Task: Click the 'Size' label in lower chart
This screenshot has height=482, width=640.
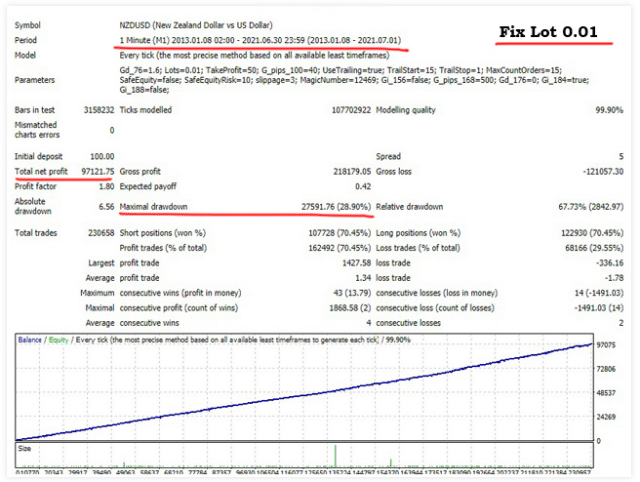Action: click(24, 449)
